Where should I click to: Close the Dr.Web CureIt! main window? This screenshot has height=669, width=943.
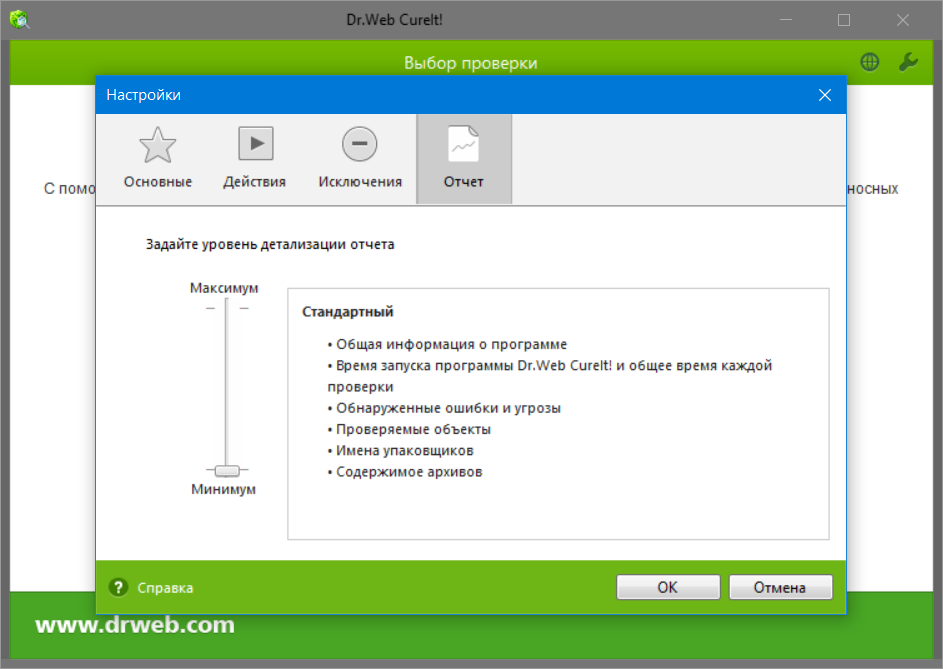coord(903,20)
